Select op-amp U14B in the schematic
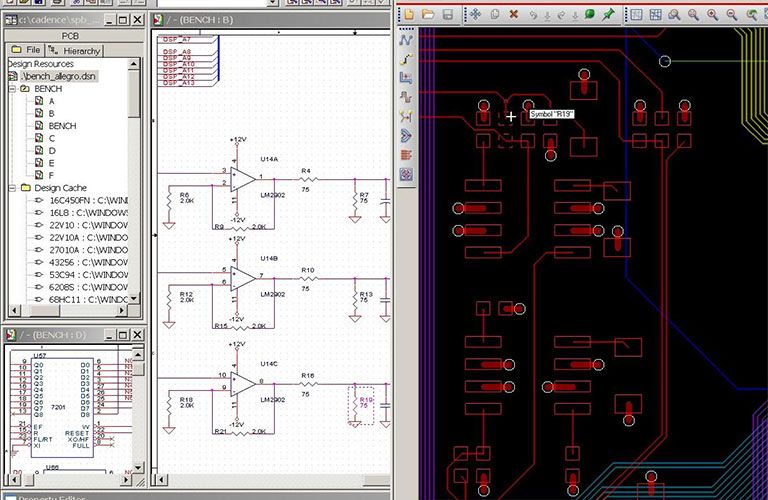Screen dimensions: 768x500 point(242,279)
